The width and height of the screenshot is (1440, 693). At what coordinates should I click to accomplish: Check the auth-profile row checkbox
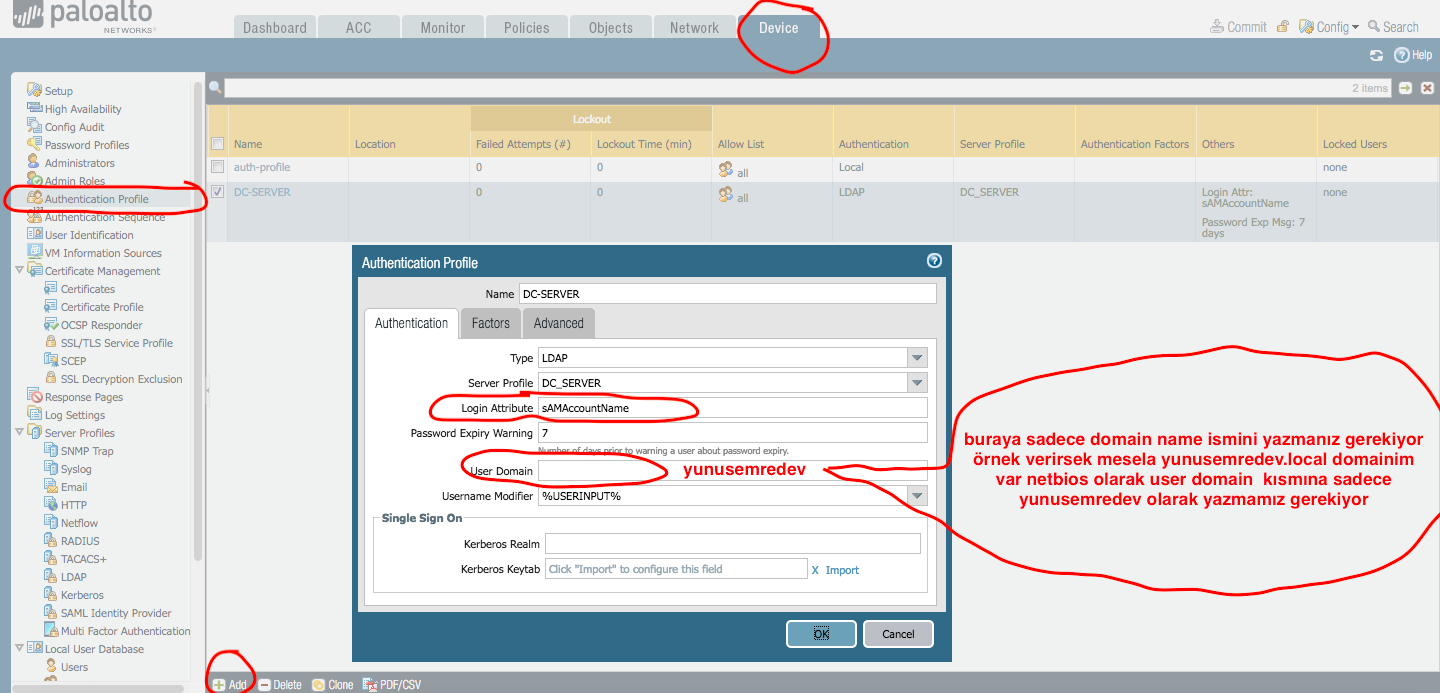coord(217,166)
